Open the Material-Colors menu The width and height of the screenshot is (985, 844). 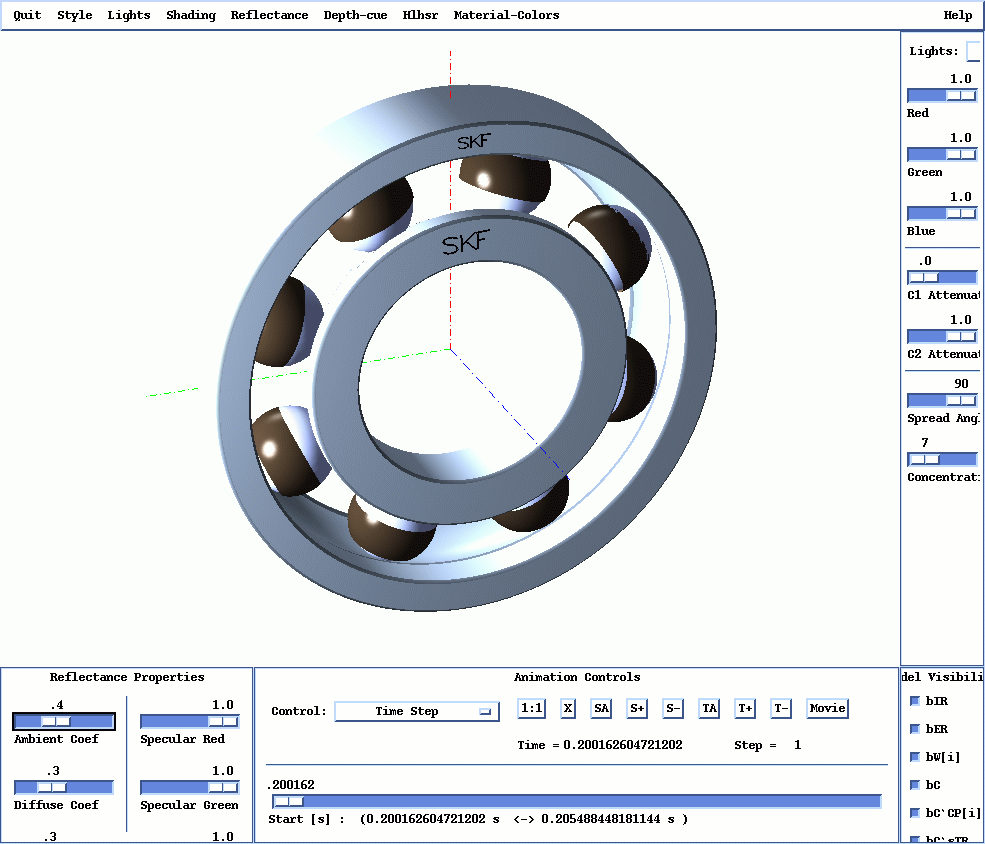[506, 15]
